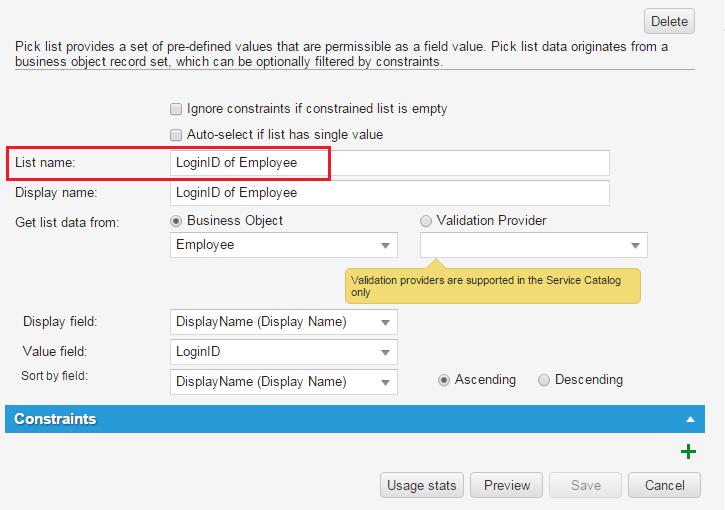The image size is (725, 510).
Task: Click the green plus add constraint icon
Action: pyautogui.click(x=688, y=452)
